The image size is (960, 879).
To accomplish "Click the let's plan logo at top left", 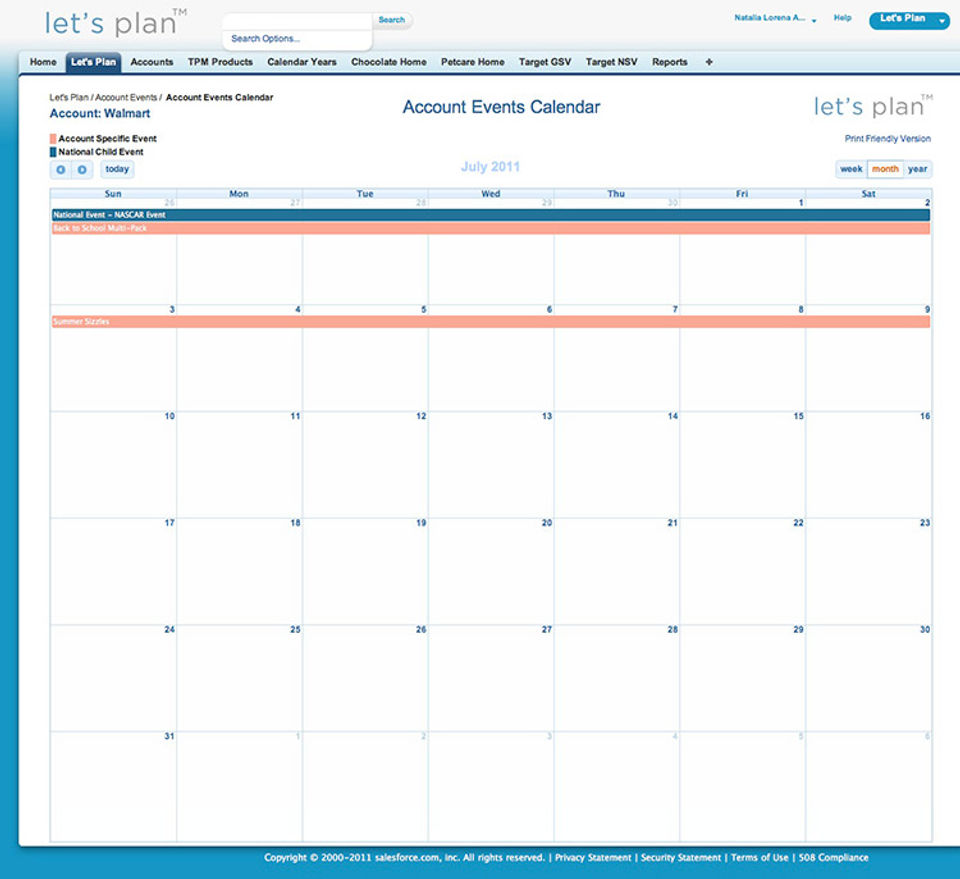I will pyautogui.click(x=115, y=23).
